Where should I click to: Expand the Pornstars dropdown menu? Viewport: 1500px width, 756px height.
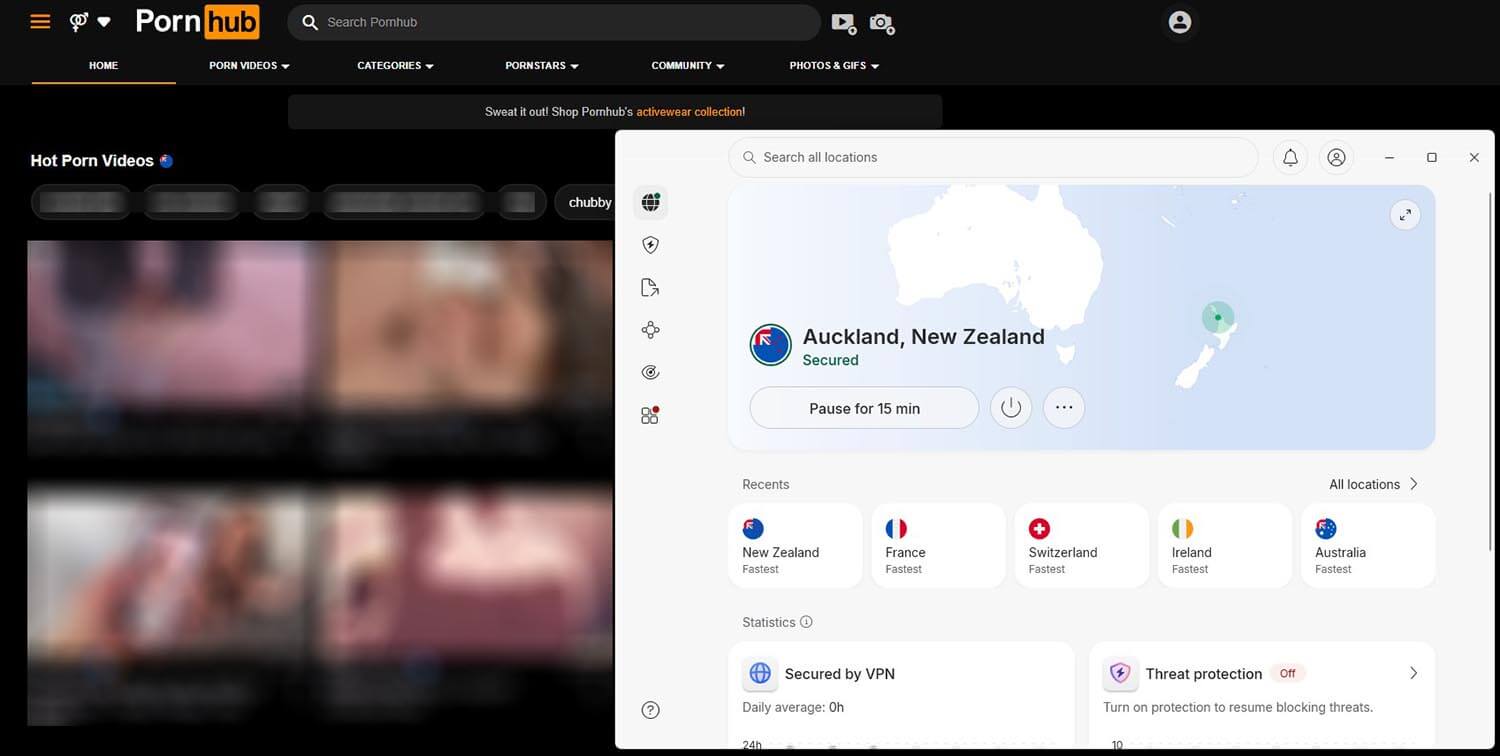click(x=542, y=66)
